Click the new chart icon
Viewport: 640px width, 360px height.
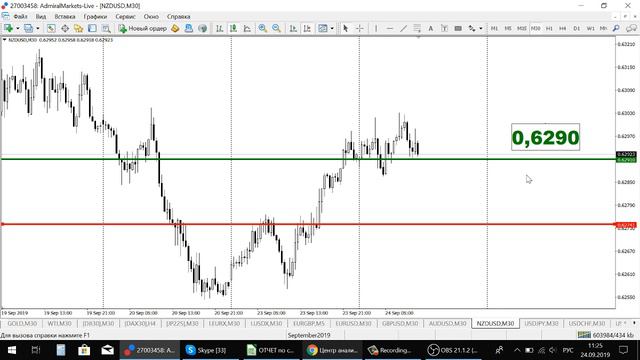(8, 28)
